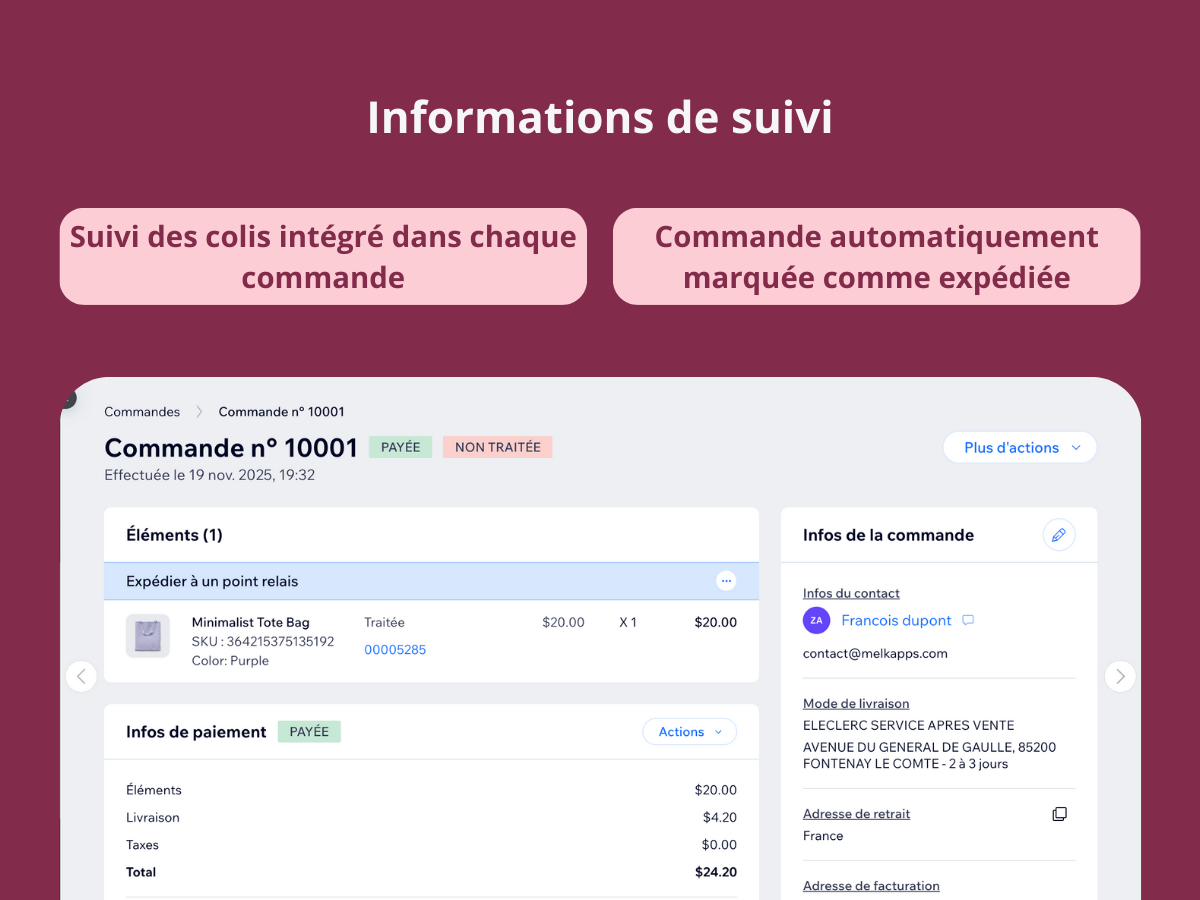The height and width of the screenshot is (900, 1200).
Task: Open the Plus d'actions dropdown
Action: (x=1020, y=447)
